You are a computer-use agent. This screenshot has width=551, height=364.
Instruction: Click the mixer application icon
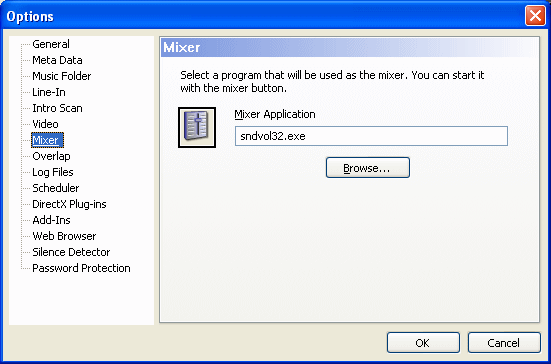pyautogui.click(x=197, y=127)
